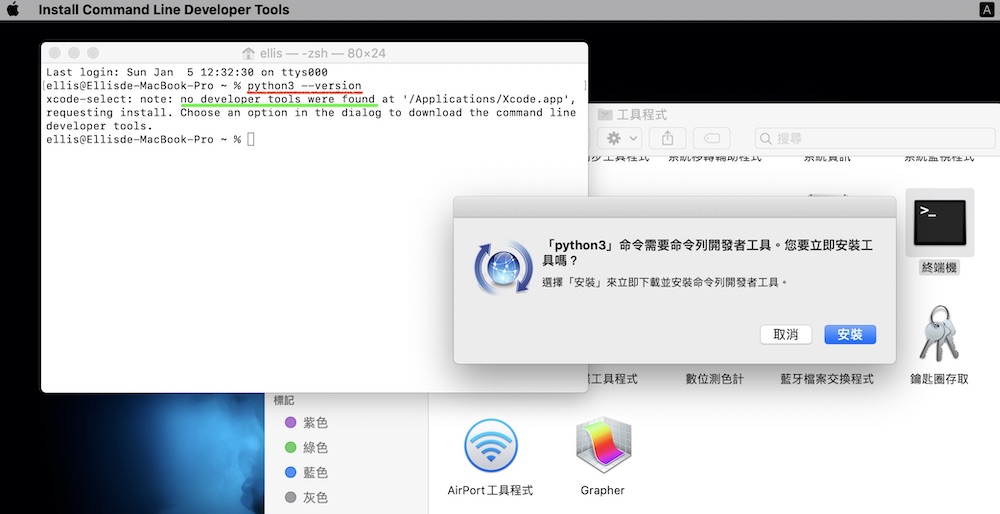The height and width of the screenshot is (514, 1000).
Task: Click the 工具程式 Finder window title
Action: pos(642,115)
